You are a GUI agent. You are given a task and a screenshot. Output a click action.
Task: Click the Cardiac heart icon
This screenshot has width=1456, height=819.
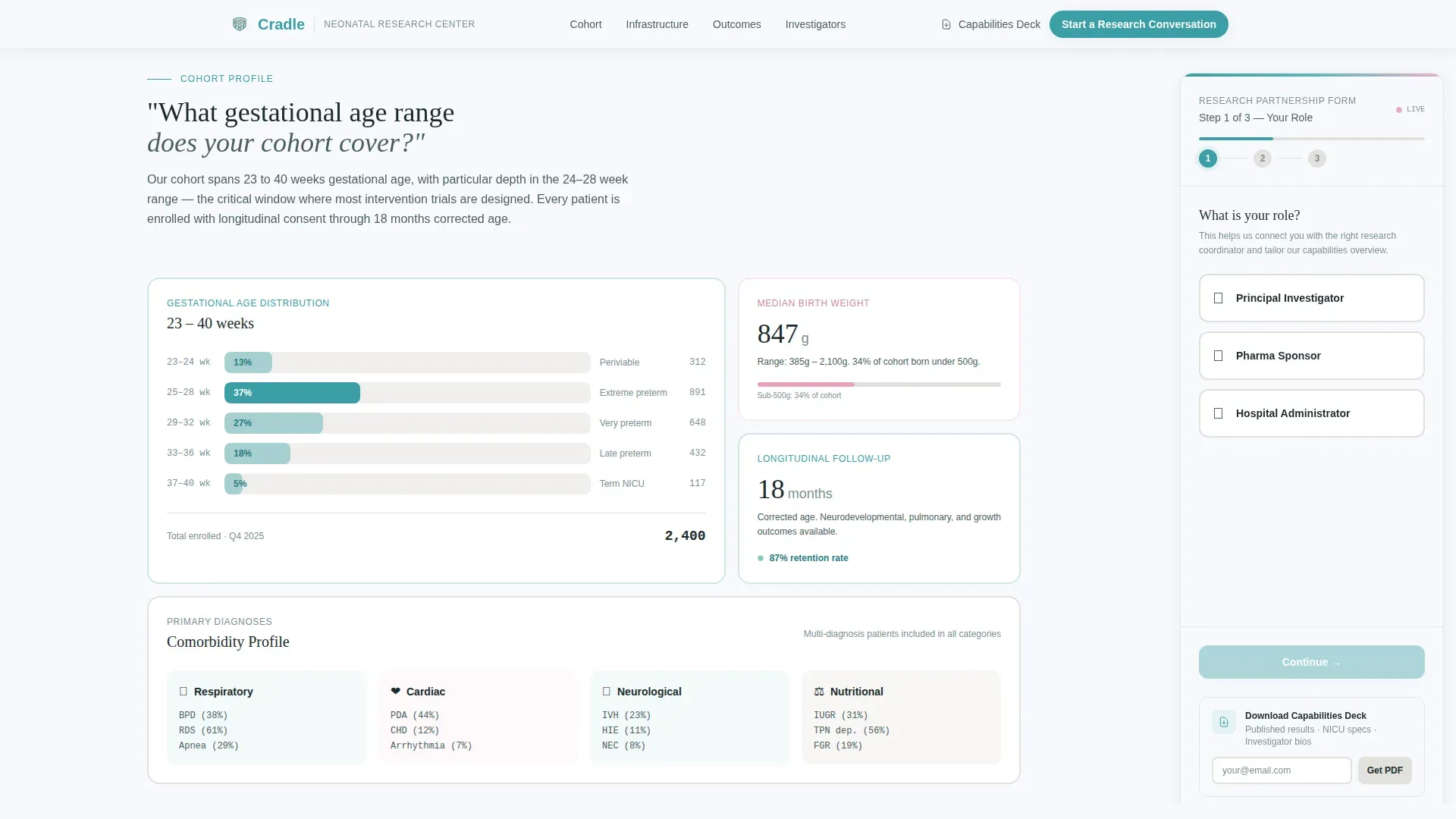[395, 692]
